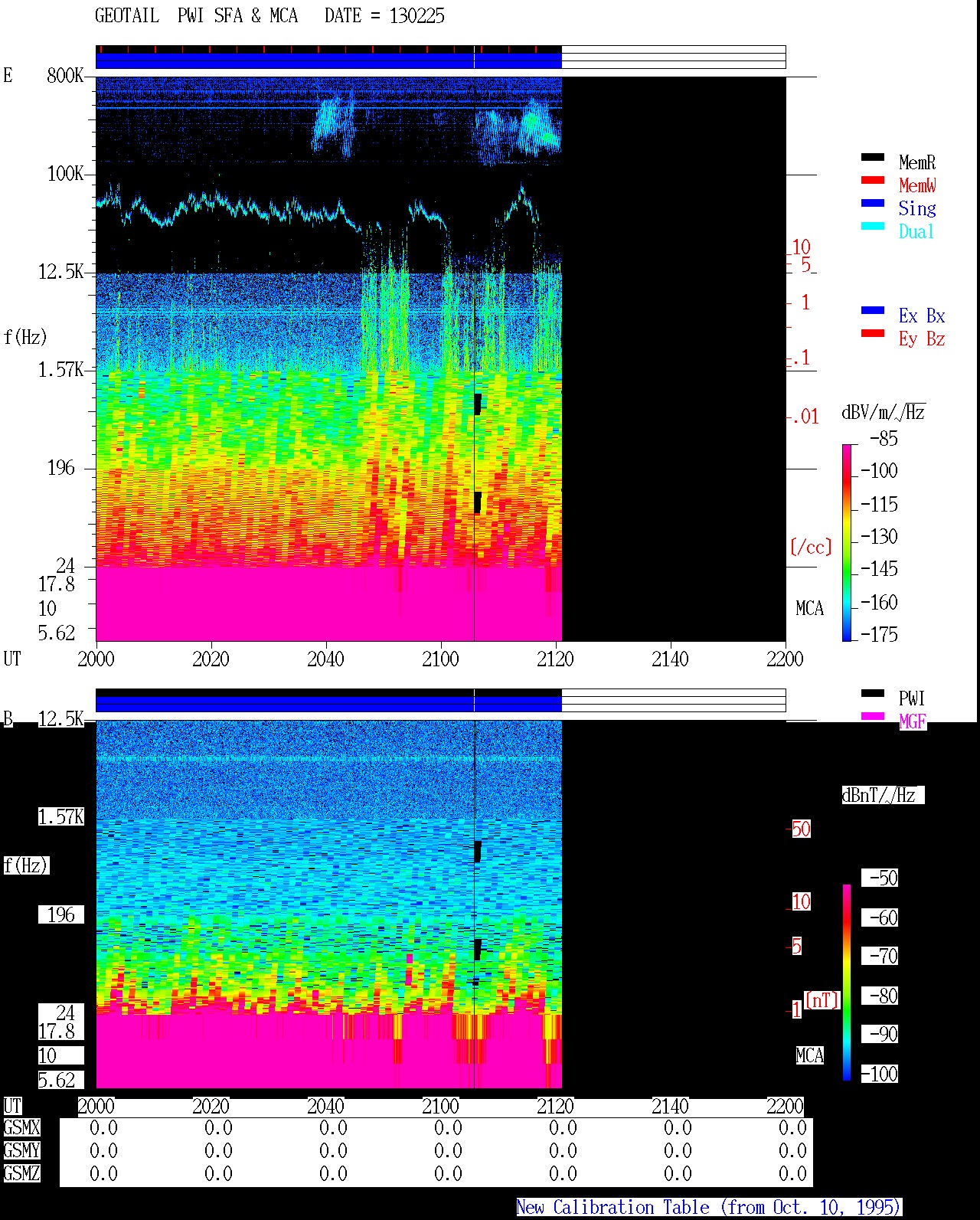Click the 'MGF' legend label

913,721
